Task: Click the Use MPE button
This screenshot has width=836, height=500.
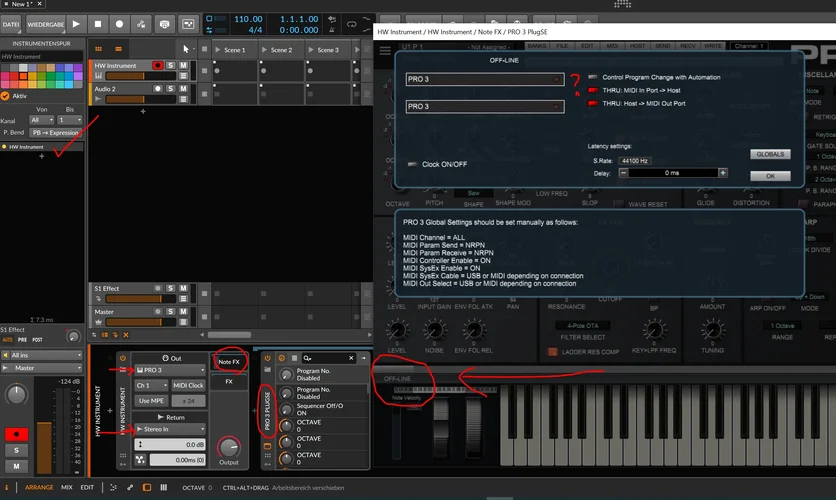Action: 151,400
